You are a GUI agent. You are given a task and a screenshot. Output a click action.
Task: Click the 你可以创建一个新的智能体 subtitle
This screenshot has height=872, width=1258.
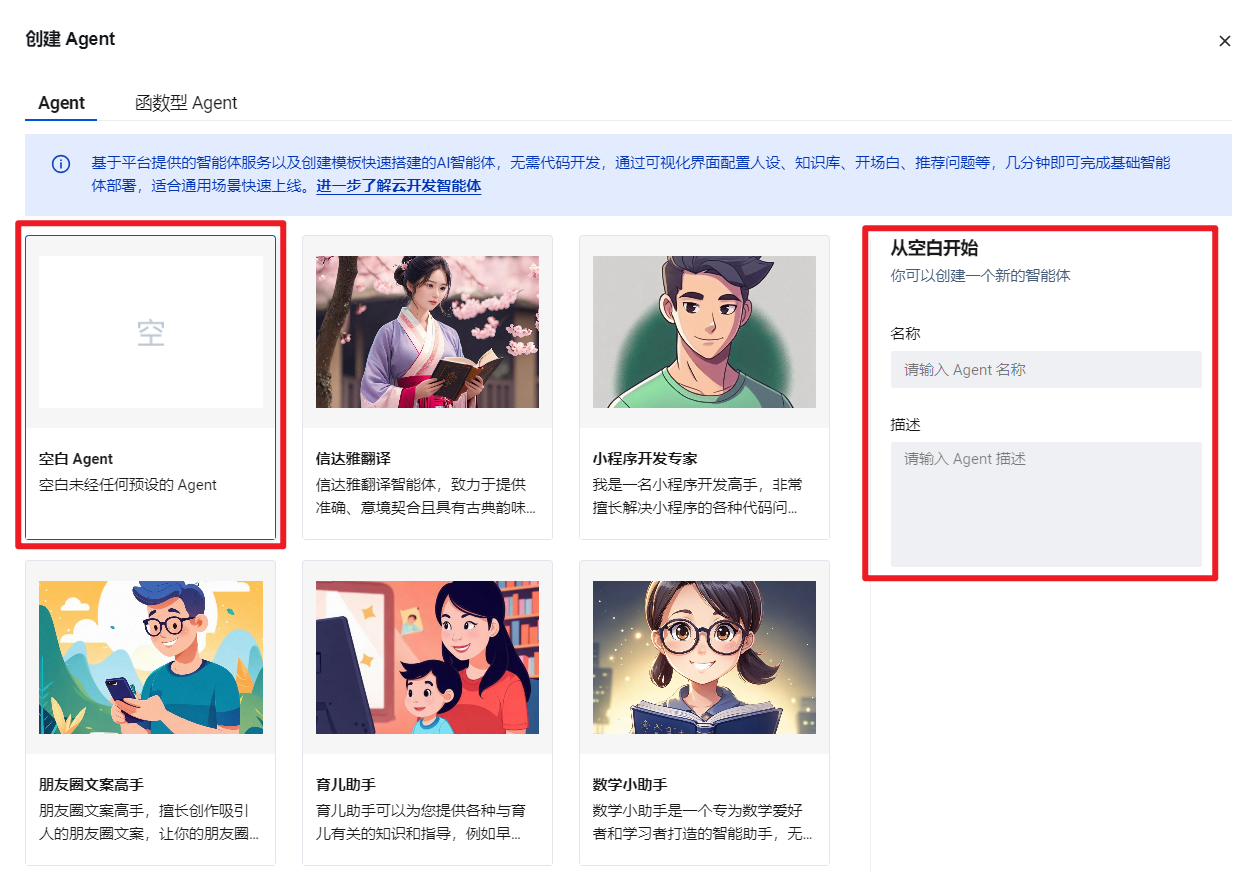click(981, 275)
